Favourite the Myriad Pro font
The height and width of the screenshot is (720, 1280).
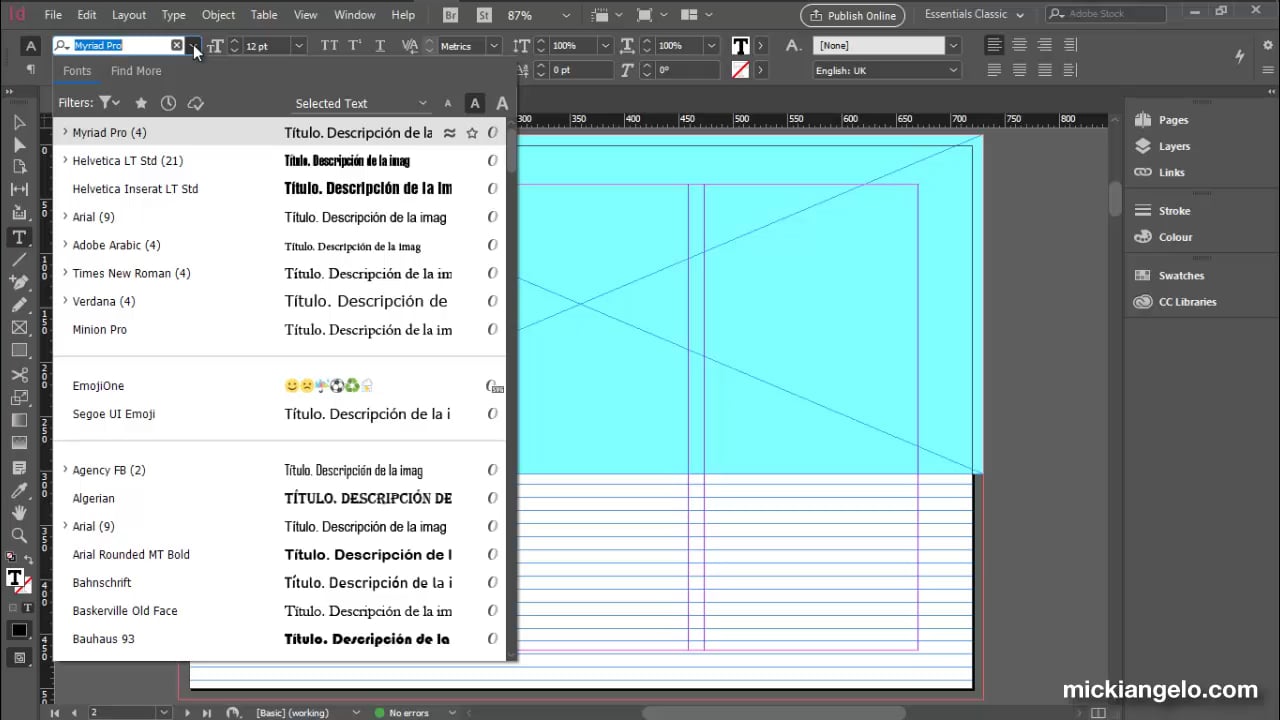tap(472, 133)
